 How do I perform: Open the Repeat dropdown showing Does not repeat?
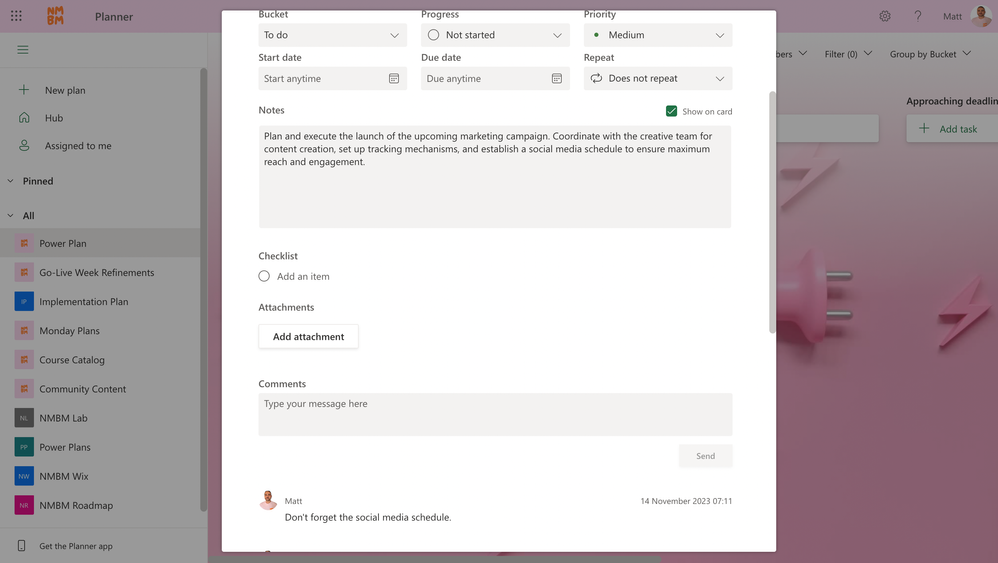click(657, 78)
